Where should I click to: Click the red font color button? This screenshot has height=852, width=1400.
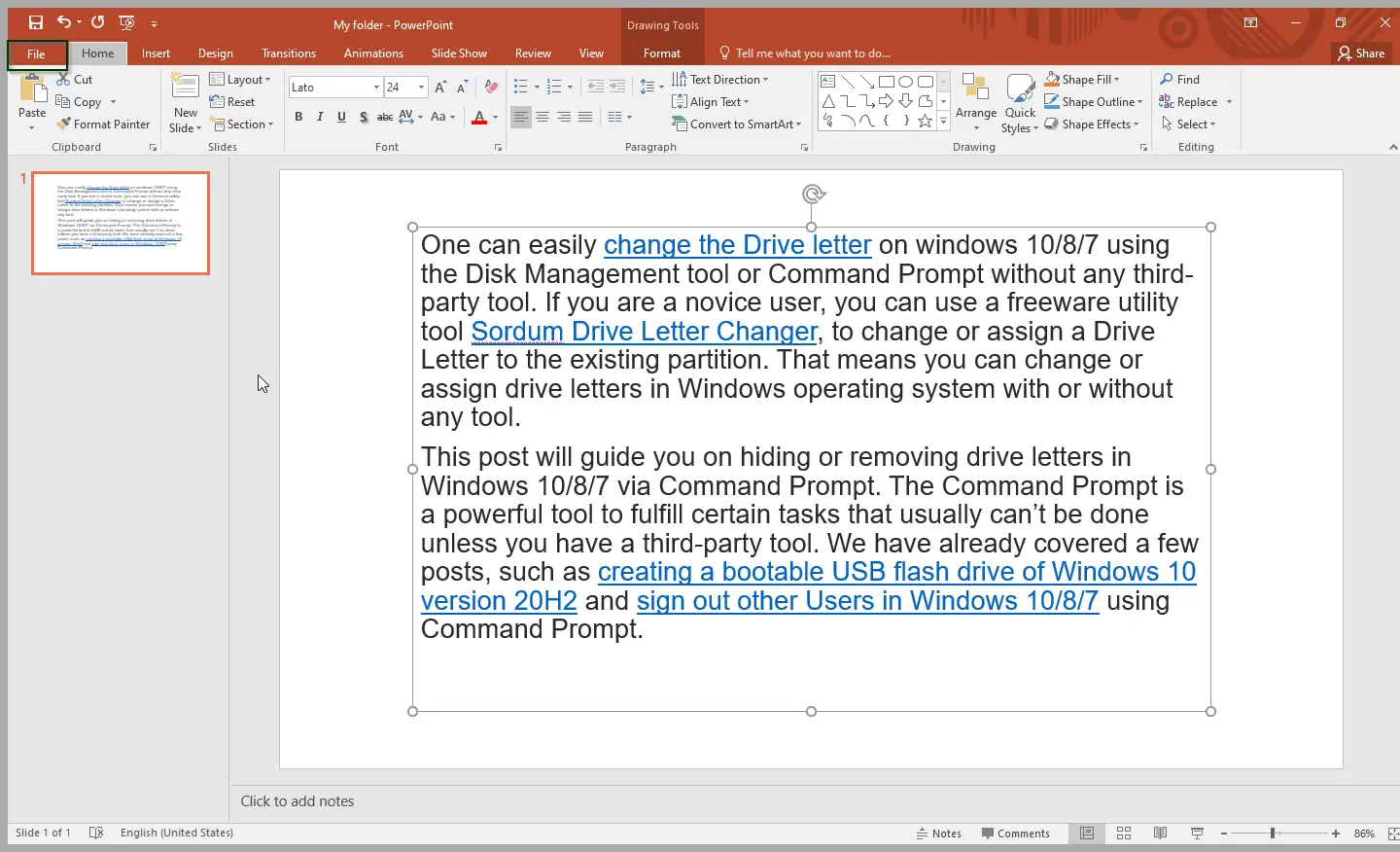478,118
